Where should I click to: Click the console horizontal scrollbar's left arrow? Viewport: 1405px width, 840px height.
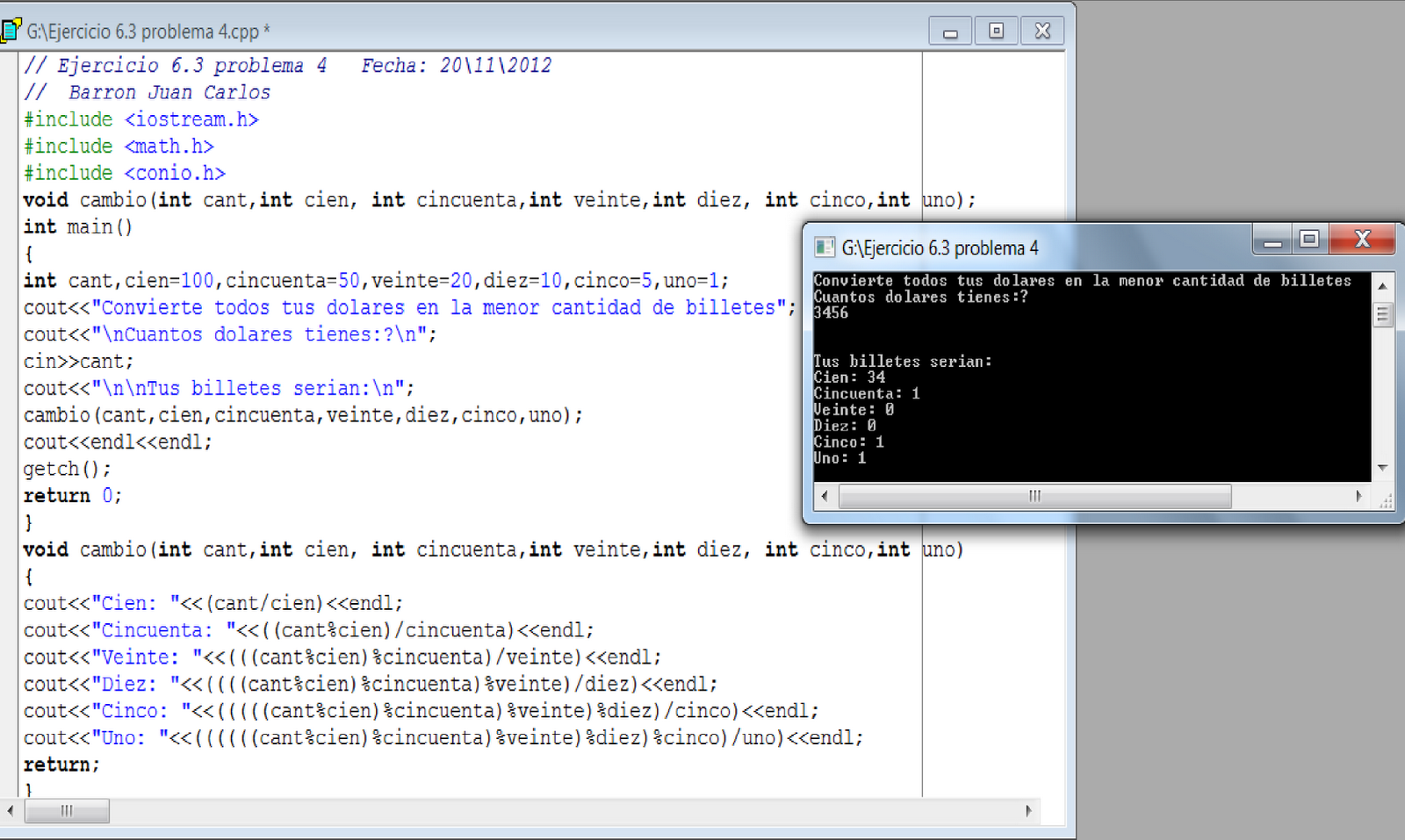coord(825,496)
